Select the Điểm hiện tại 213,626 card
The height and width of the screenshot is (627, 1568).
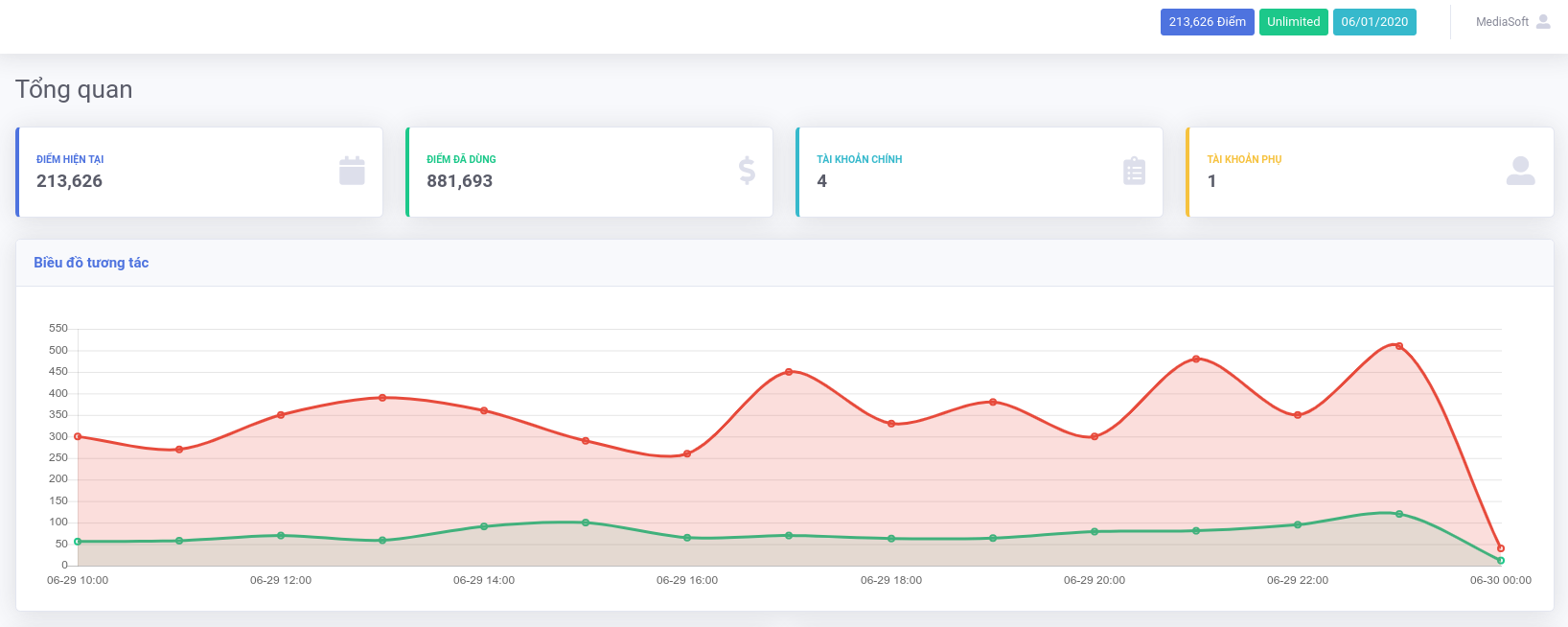tap(199, 173)
